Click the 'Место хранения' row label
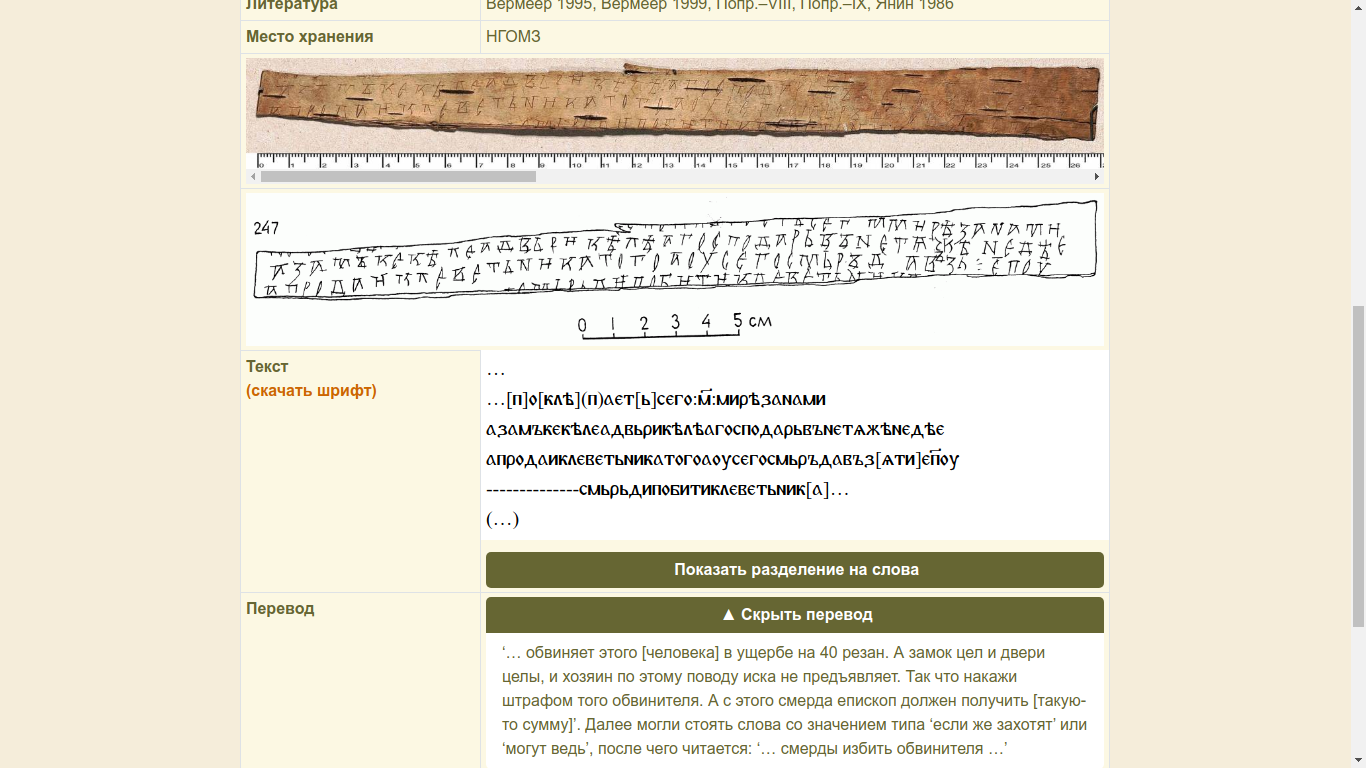Screen dimensions: 1366x768 310,37
